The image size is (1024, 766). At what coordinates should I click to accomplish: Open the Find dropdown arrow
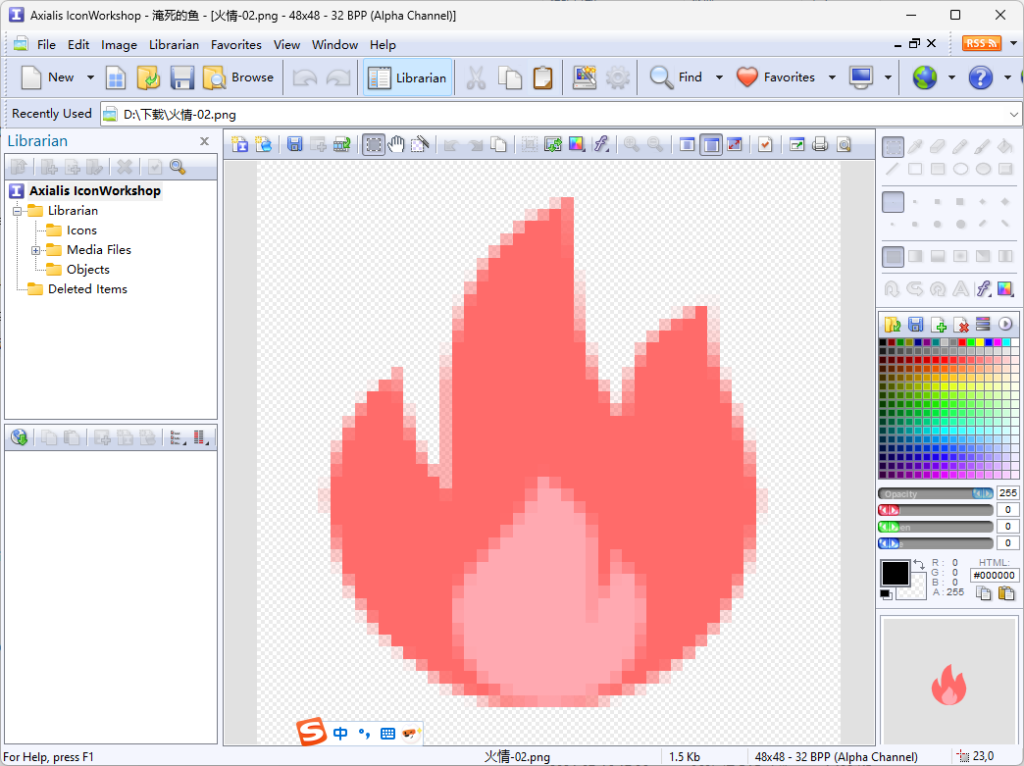pos(719,78)
